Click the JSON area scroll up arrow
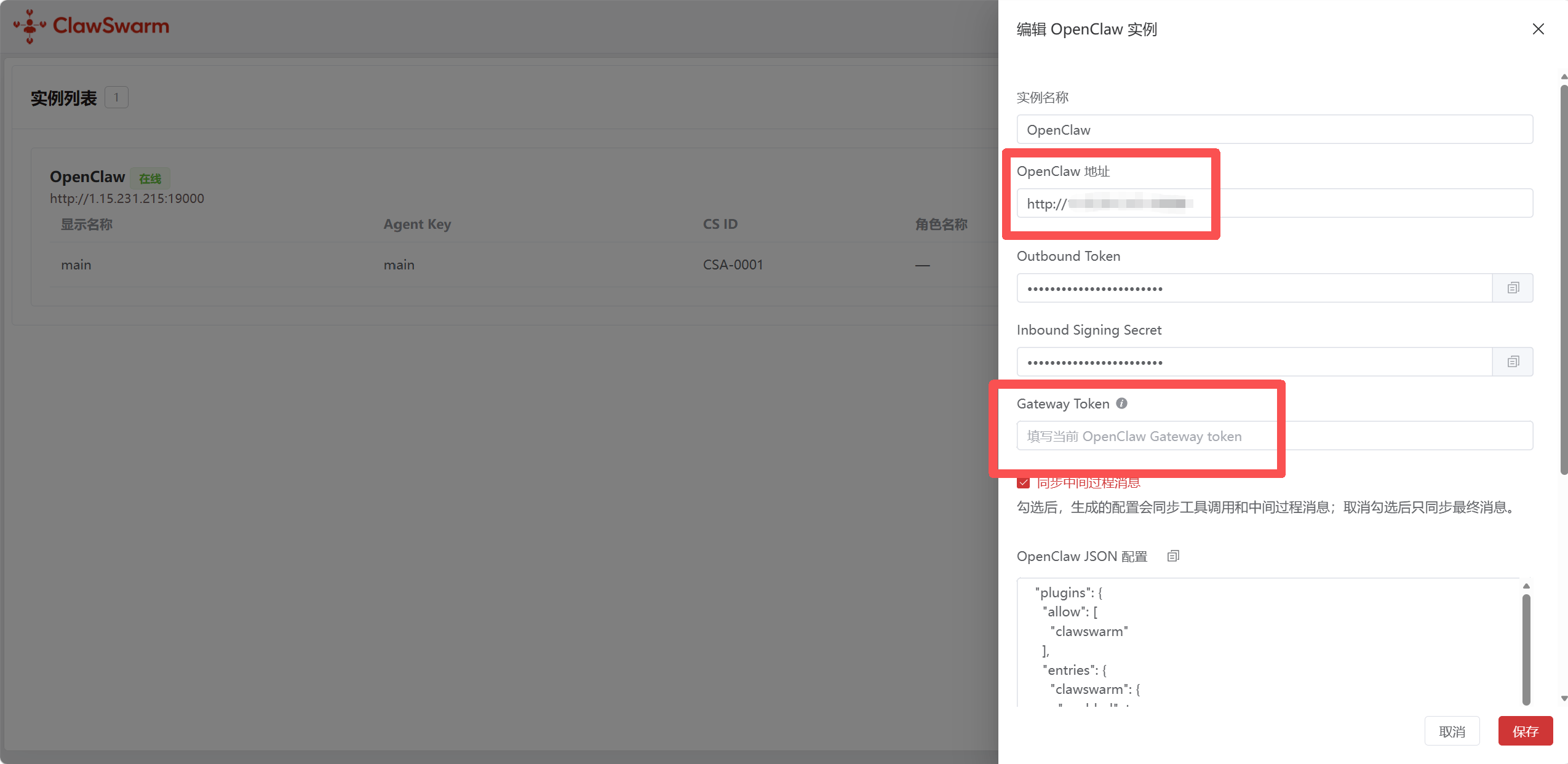Viewport: 1568px width, 764px height. (x=1526, y=586)
